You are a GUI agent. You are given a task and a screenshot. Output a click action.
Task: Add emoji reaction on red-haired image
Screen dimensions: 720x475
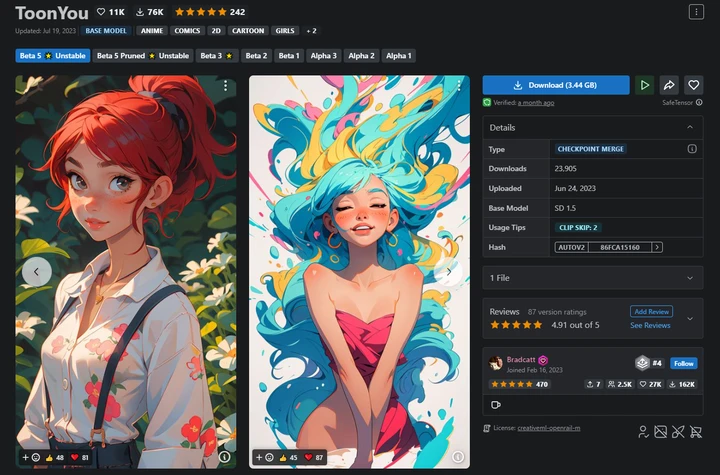[x=32, y=458]
